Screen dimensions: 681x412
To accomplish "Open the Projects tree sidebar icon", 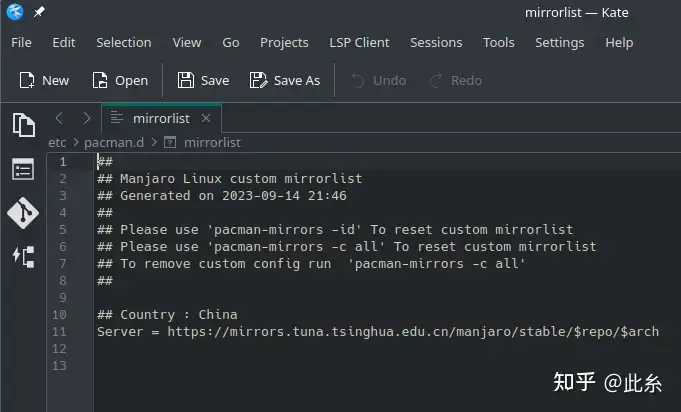I will (23, 255).
